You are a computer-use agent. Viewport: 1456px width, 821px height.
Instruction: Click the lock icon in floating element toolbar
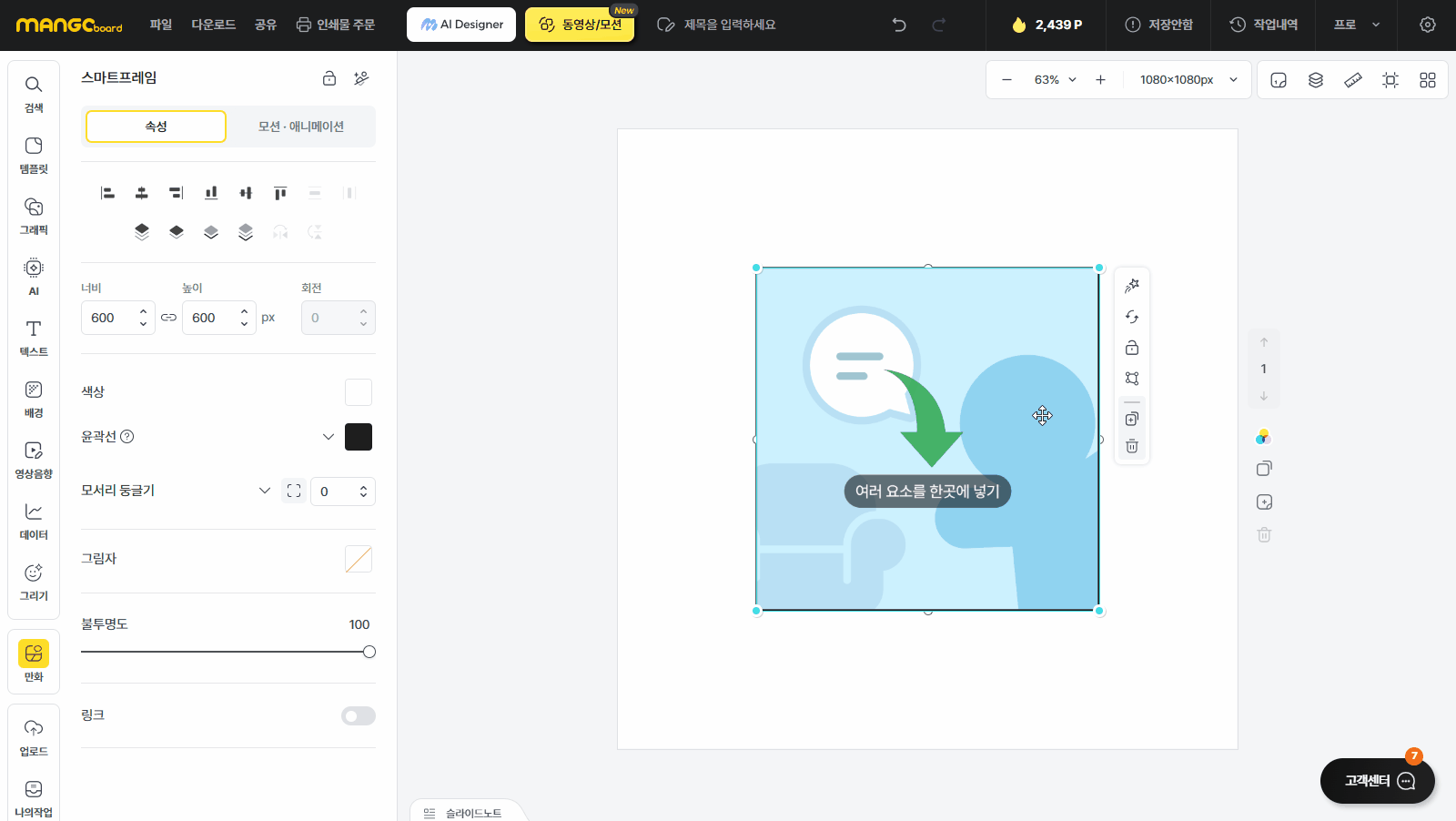click(1132, 348)
